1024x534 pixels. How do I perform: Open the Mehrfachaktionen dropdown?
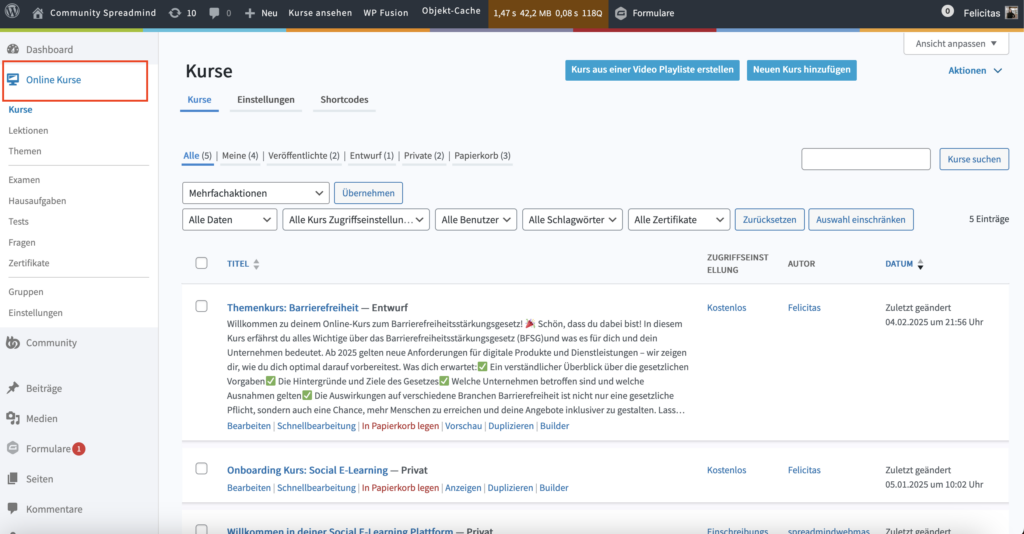click(x=256, y=192)
